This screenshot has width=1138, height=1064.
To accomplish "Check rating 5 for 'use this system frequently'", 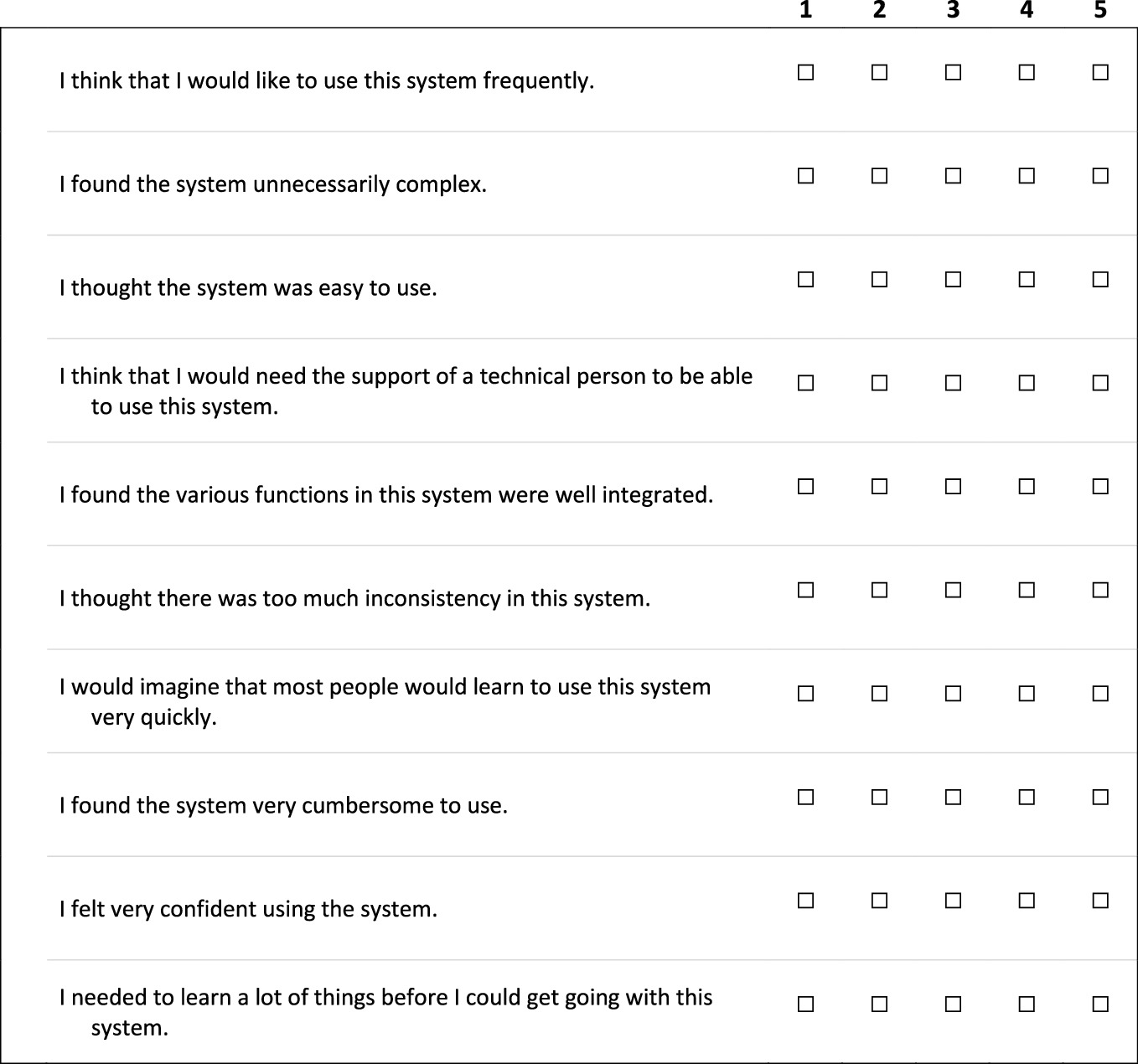I will pos(1100,73).
